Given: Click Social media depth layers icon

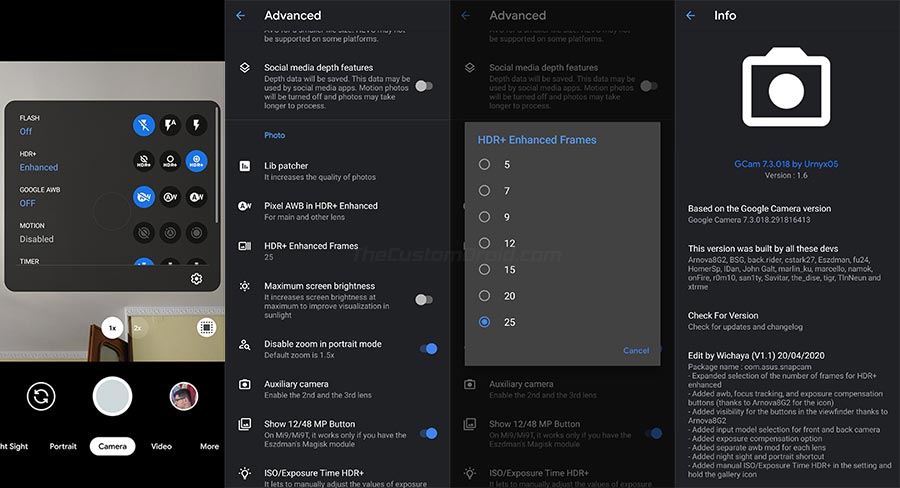Looking at the screenshot, I should (245, 68).
